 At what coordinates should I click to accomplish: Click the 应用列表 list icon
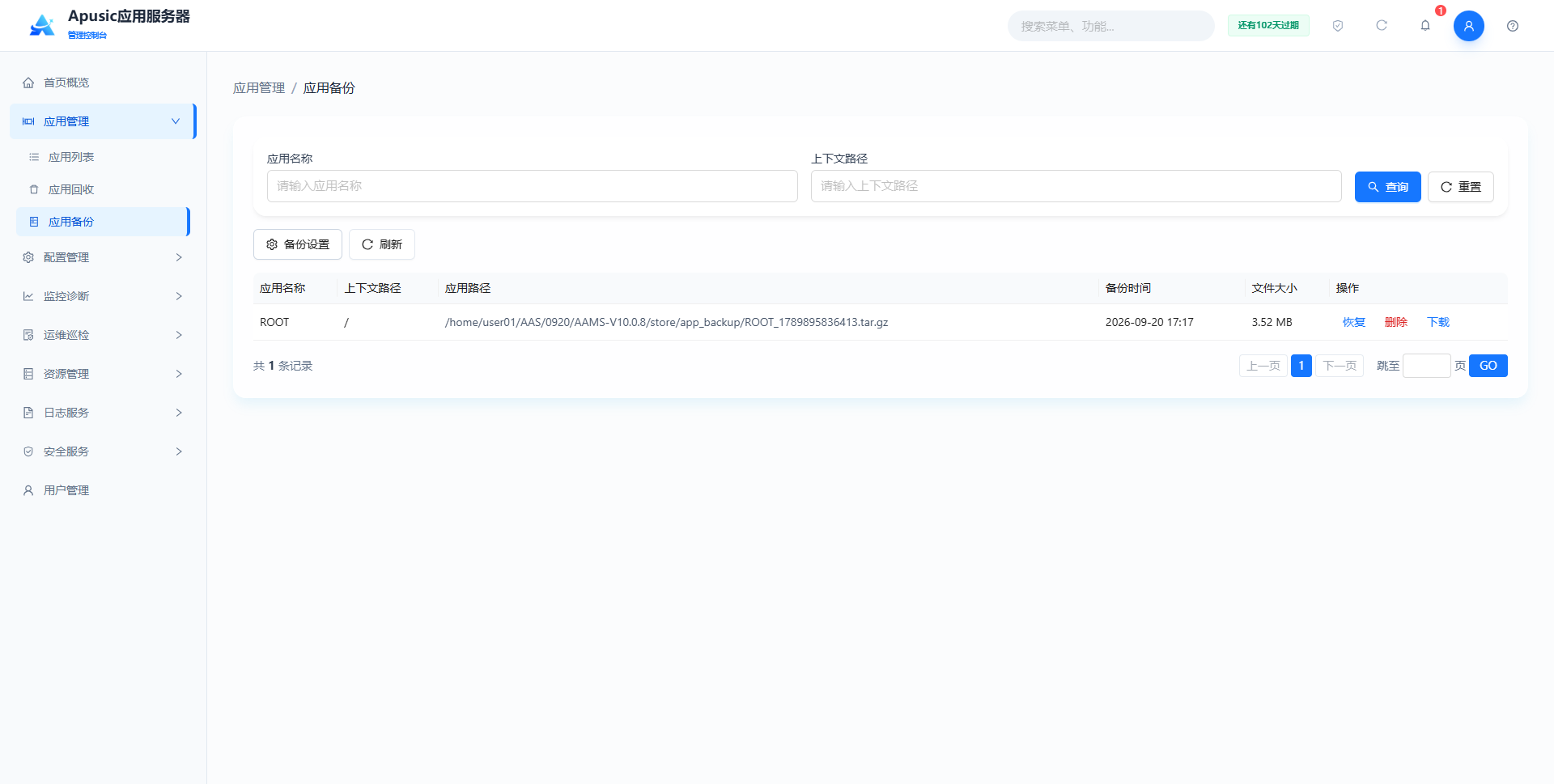click(x=34, y=157)
